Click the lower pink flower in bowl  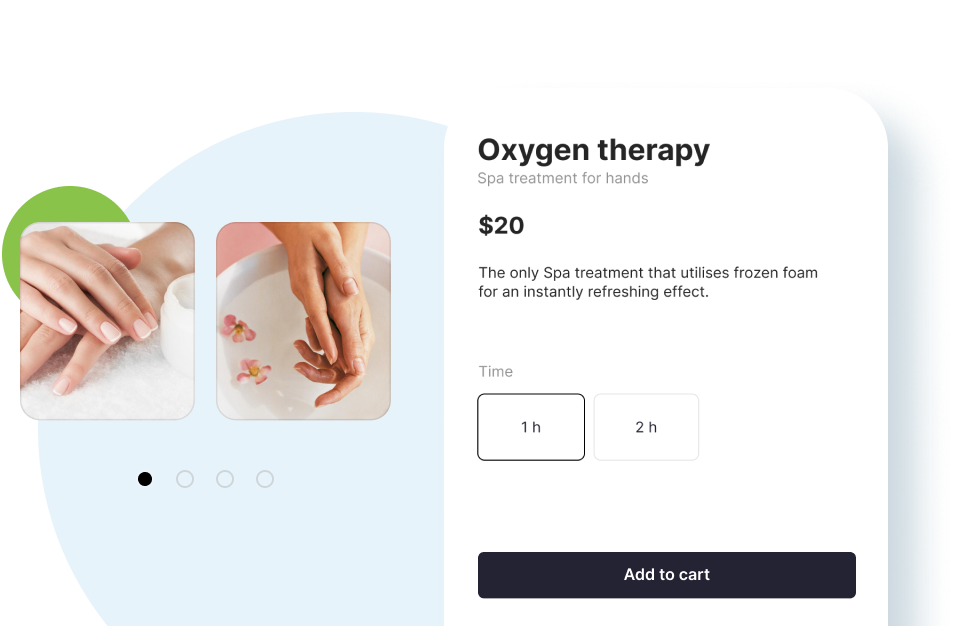pyautogui.click(x=253, y=371)
